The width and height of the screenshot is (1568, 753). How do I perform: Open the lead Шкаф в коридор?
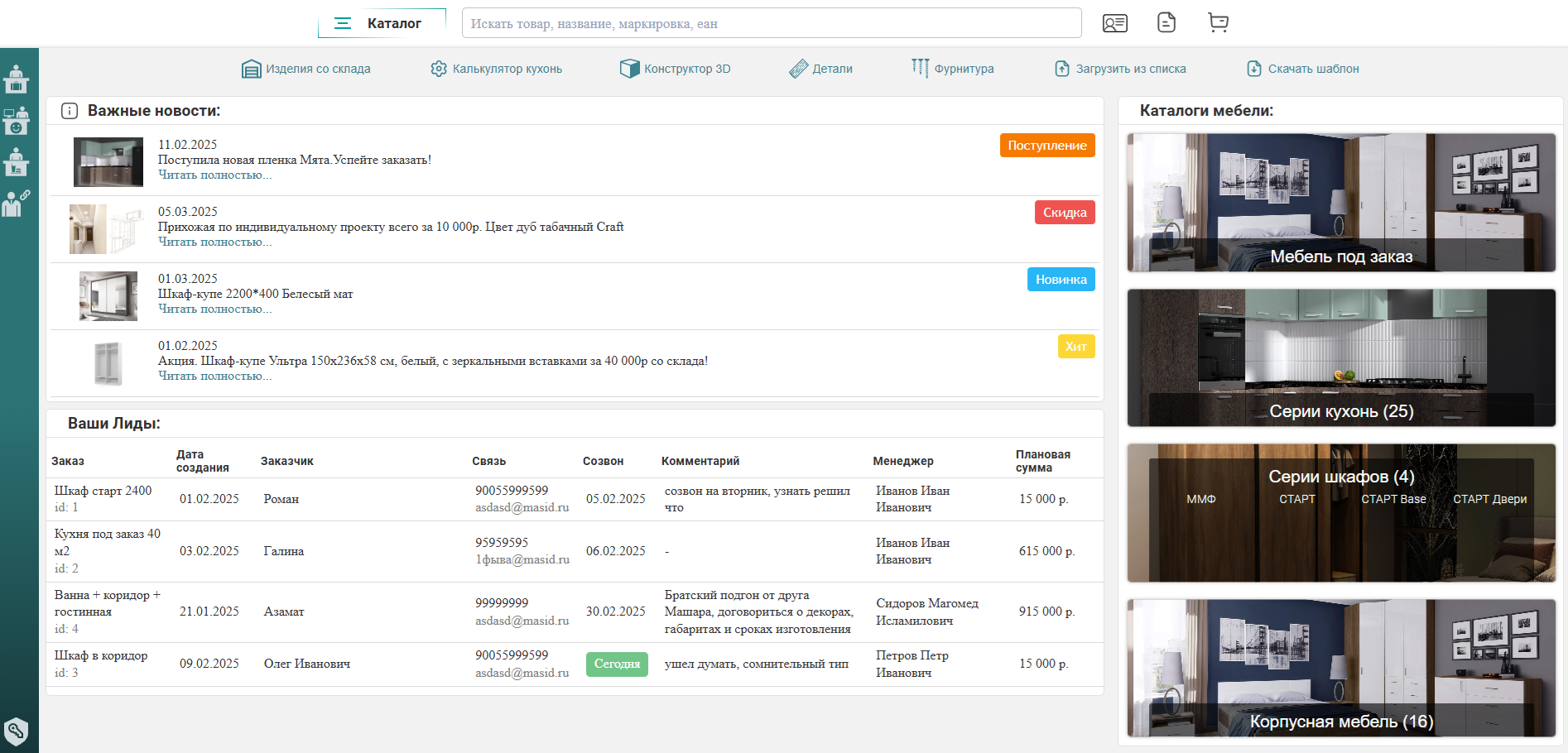click(101, 655)
